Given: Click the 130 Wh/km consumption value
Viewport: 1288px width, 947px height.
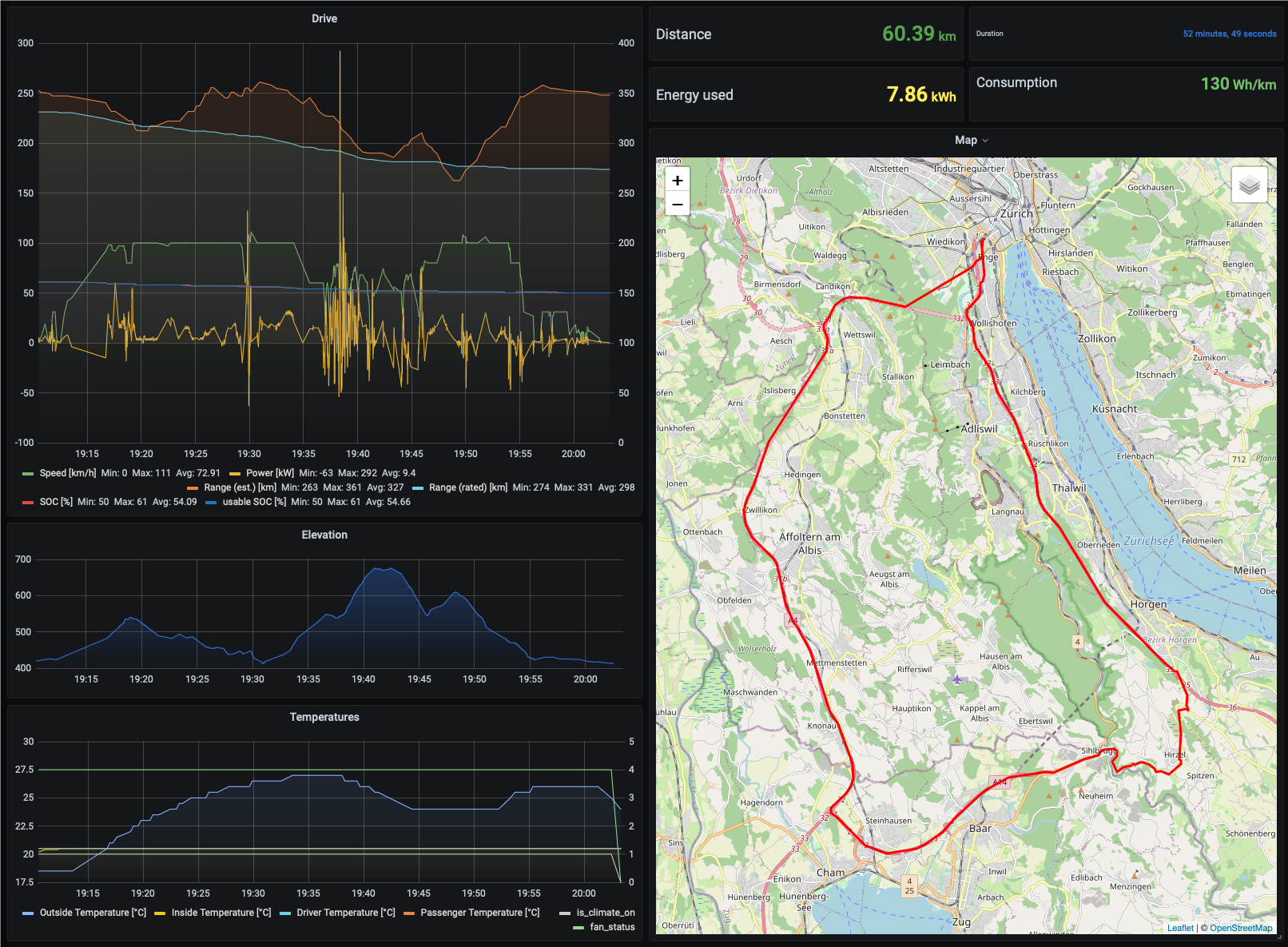Looking at the screenshot, I should (1238, 84).
